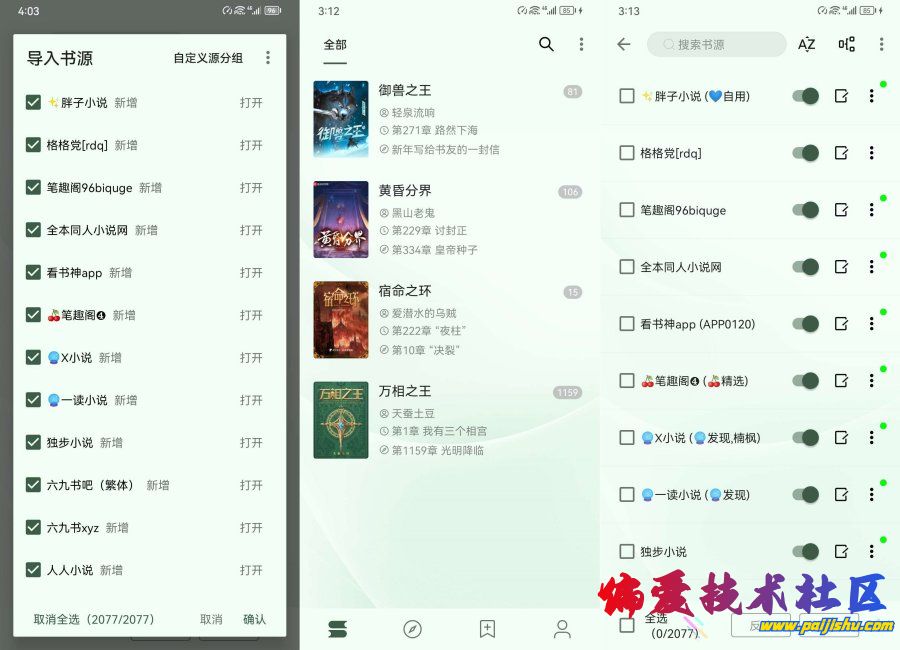Open the bookmark tab icon

pyautogui.click(x=487, y=629)
